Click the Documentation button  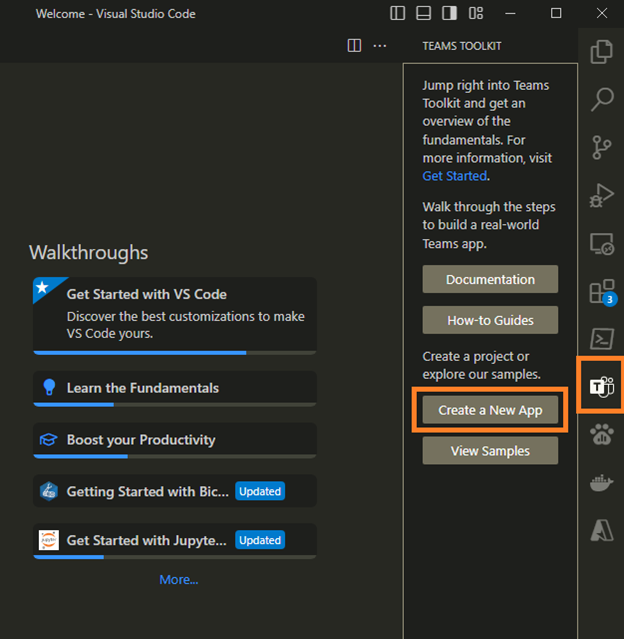490,279
